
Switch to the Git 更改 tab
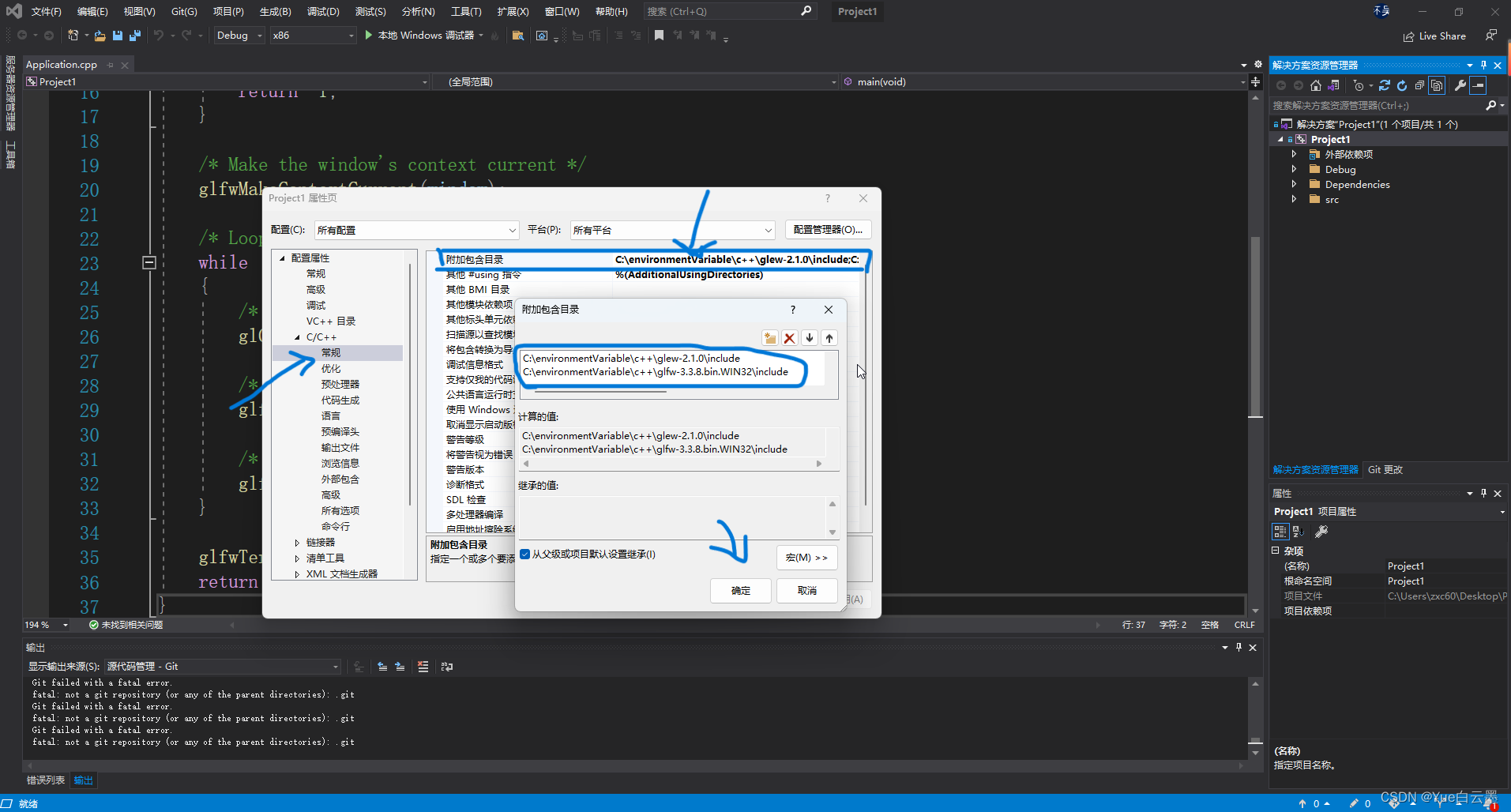coord(1385,470)
